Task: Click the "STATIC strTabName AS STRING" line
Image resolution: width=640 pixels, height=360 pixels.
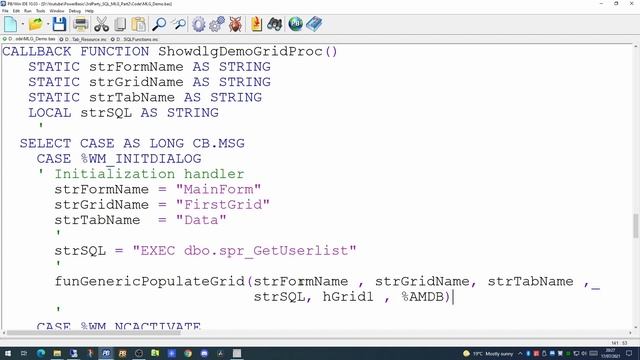Action: 145,97
